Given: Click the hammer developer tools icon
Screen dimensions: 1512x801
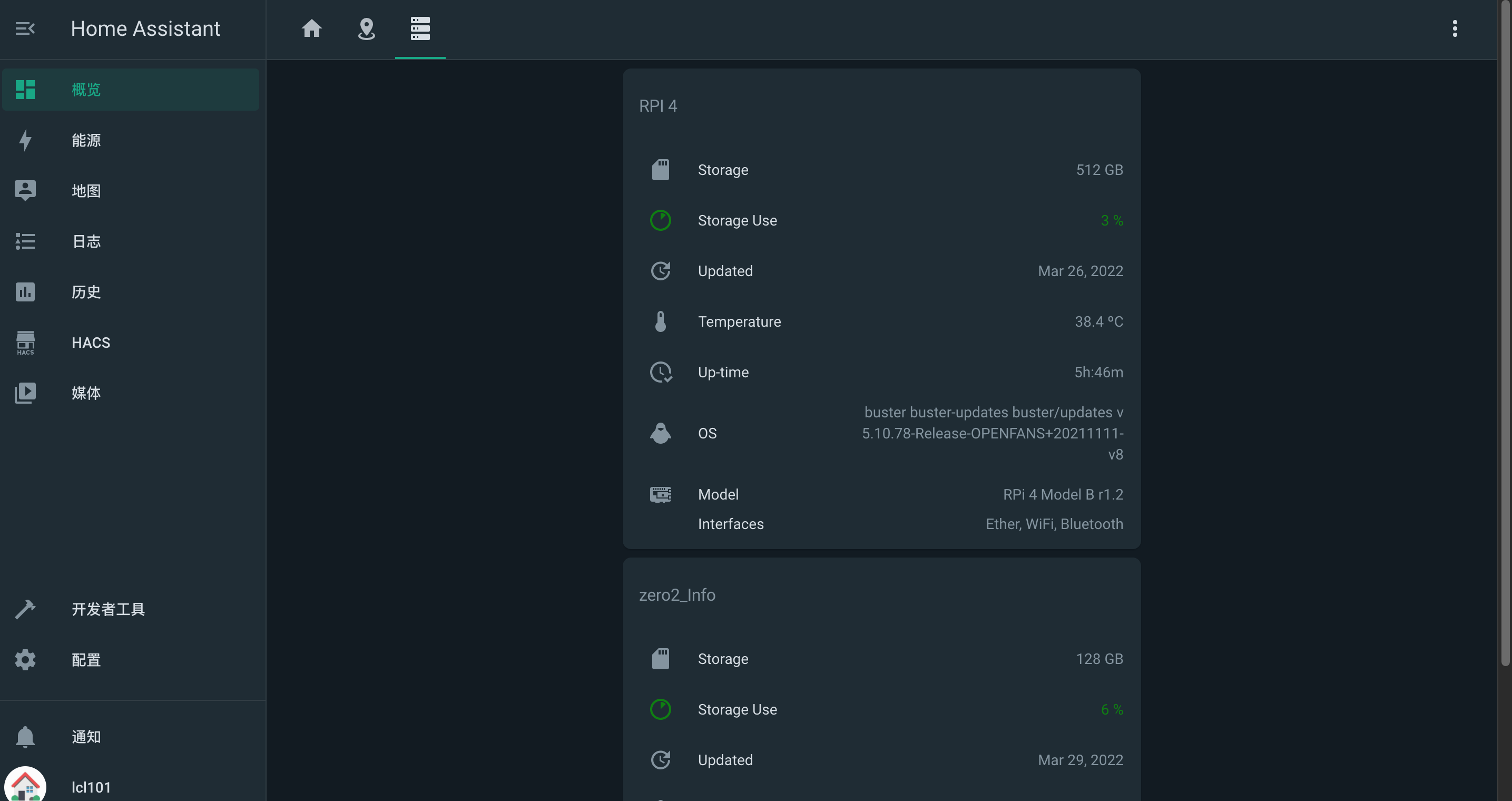Looking at the screenshot, I should click(x=25, y=609).
